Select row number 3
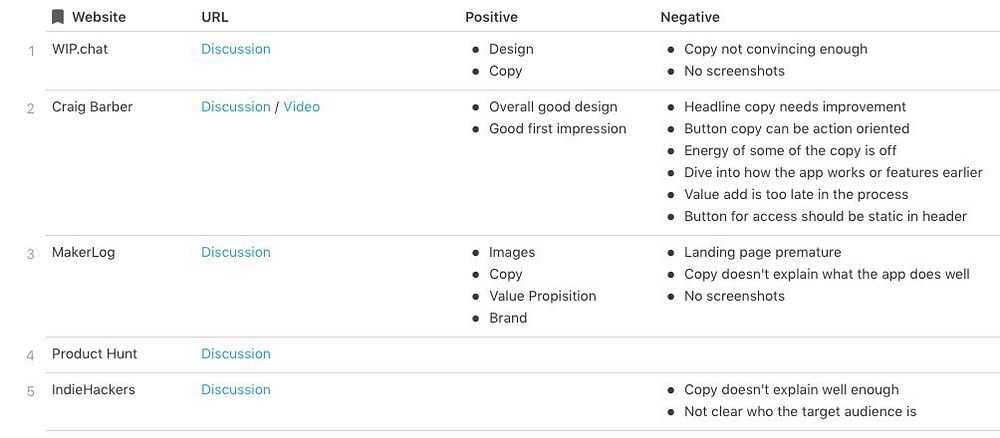1000x438 pixels. tap(31, 254)
